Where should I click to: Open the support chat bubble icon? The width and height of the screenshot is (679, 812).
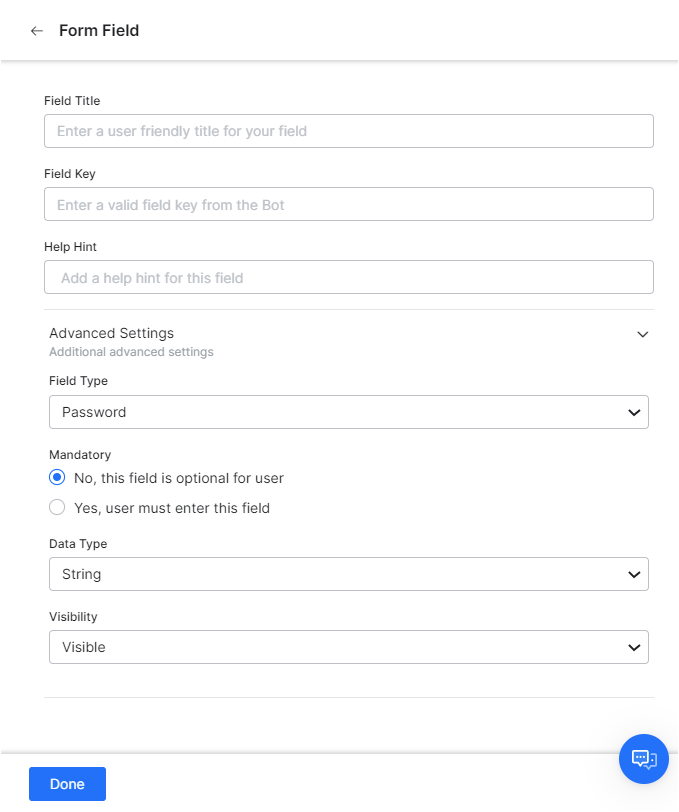[643, 759]
